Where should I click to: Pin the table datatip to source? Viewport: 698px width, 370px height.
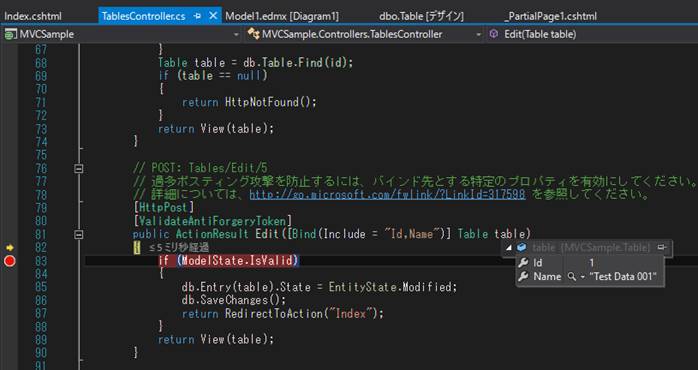[662, 248]
